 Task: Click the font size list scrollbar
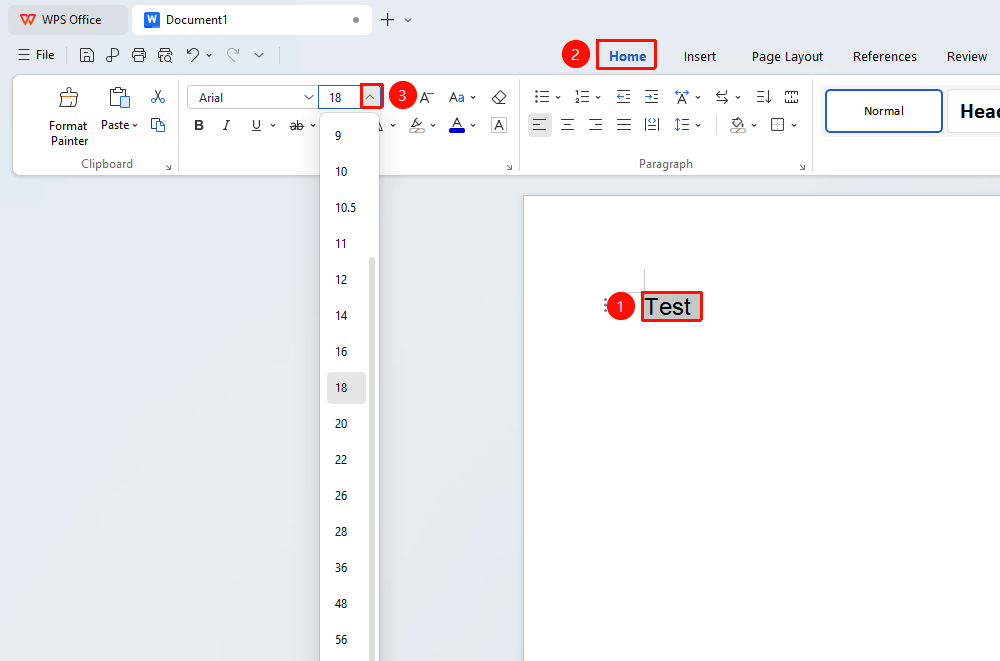click(372, 459)
